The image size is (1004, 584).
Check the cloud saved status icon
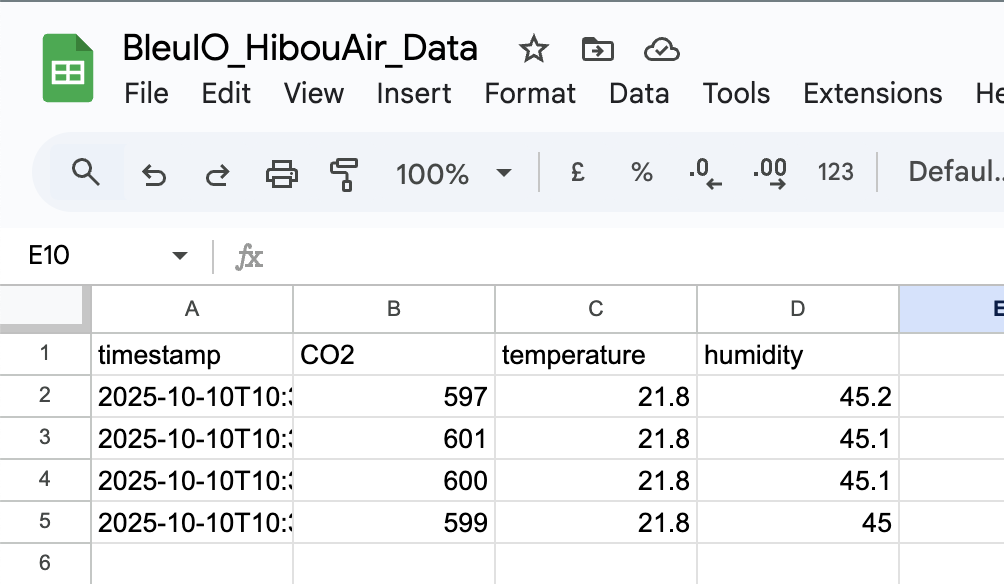[662, 49]
